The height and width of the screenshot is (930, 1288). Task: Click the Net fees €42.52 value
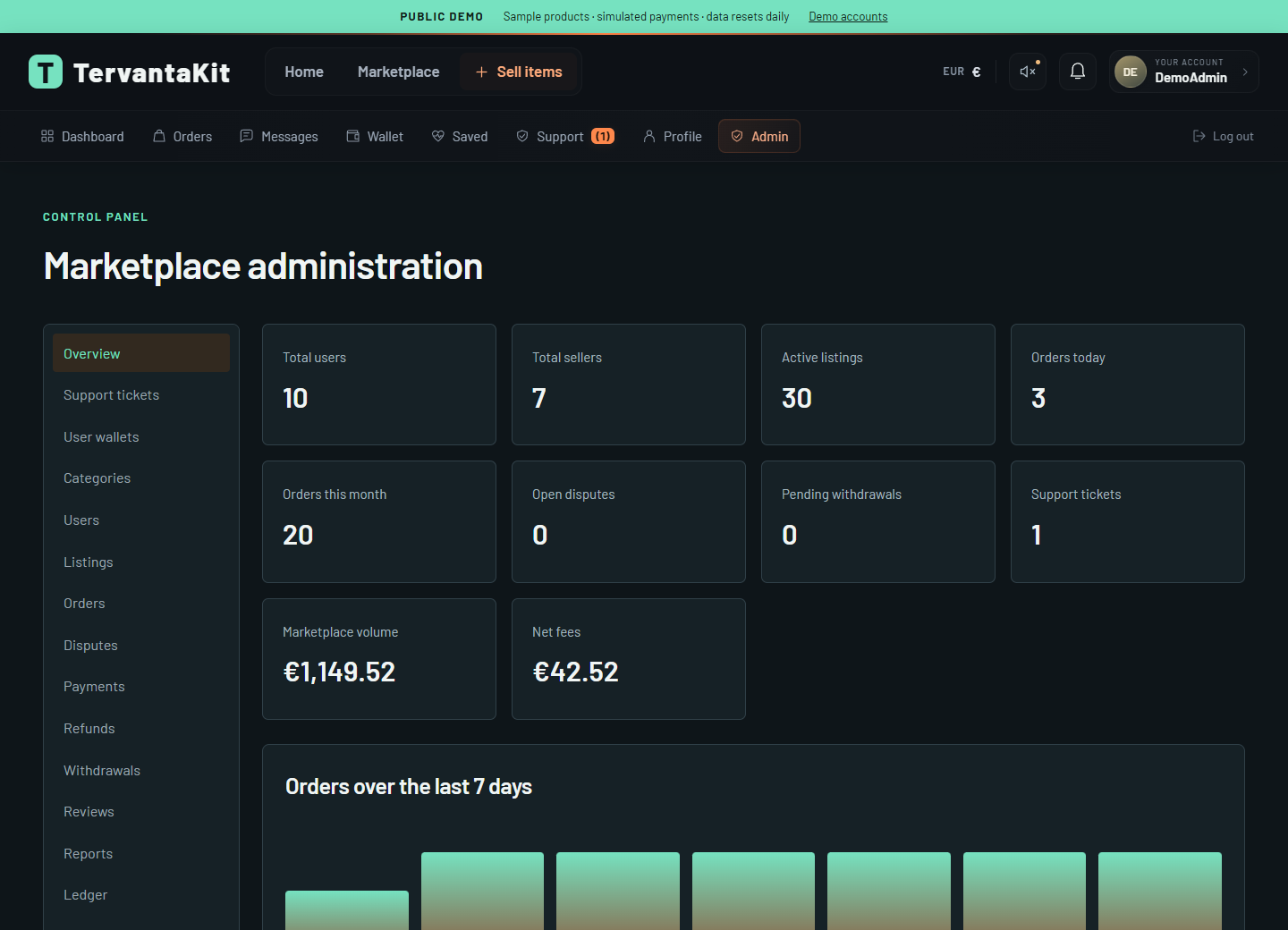coord(575,672)
